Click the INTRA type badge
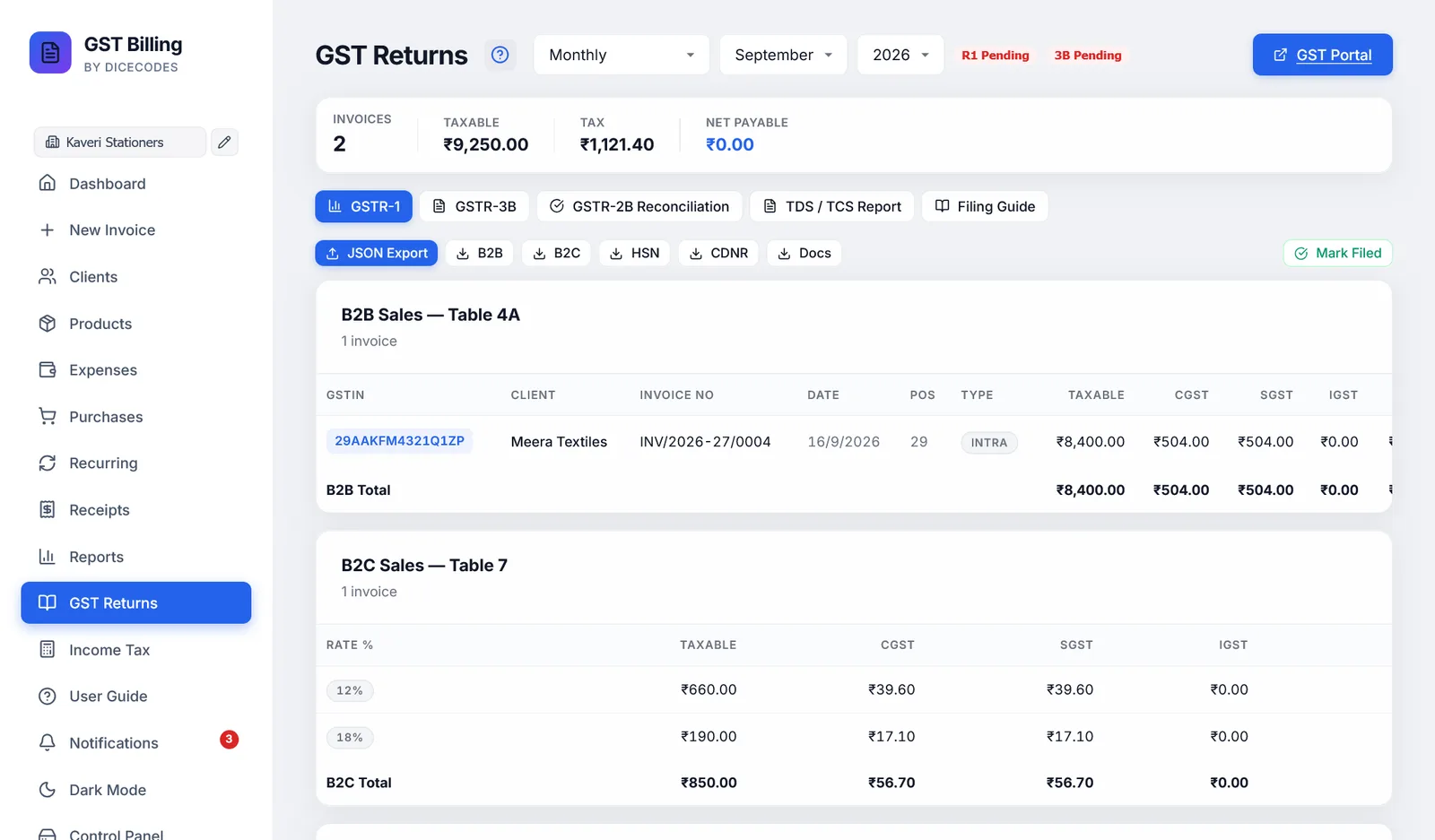1435x840 pixels. 989,442
